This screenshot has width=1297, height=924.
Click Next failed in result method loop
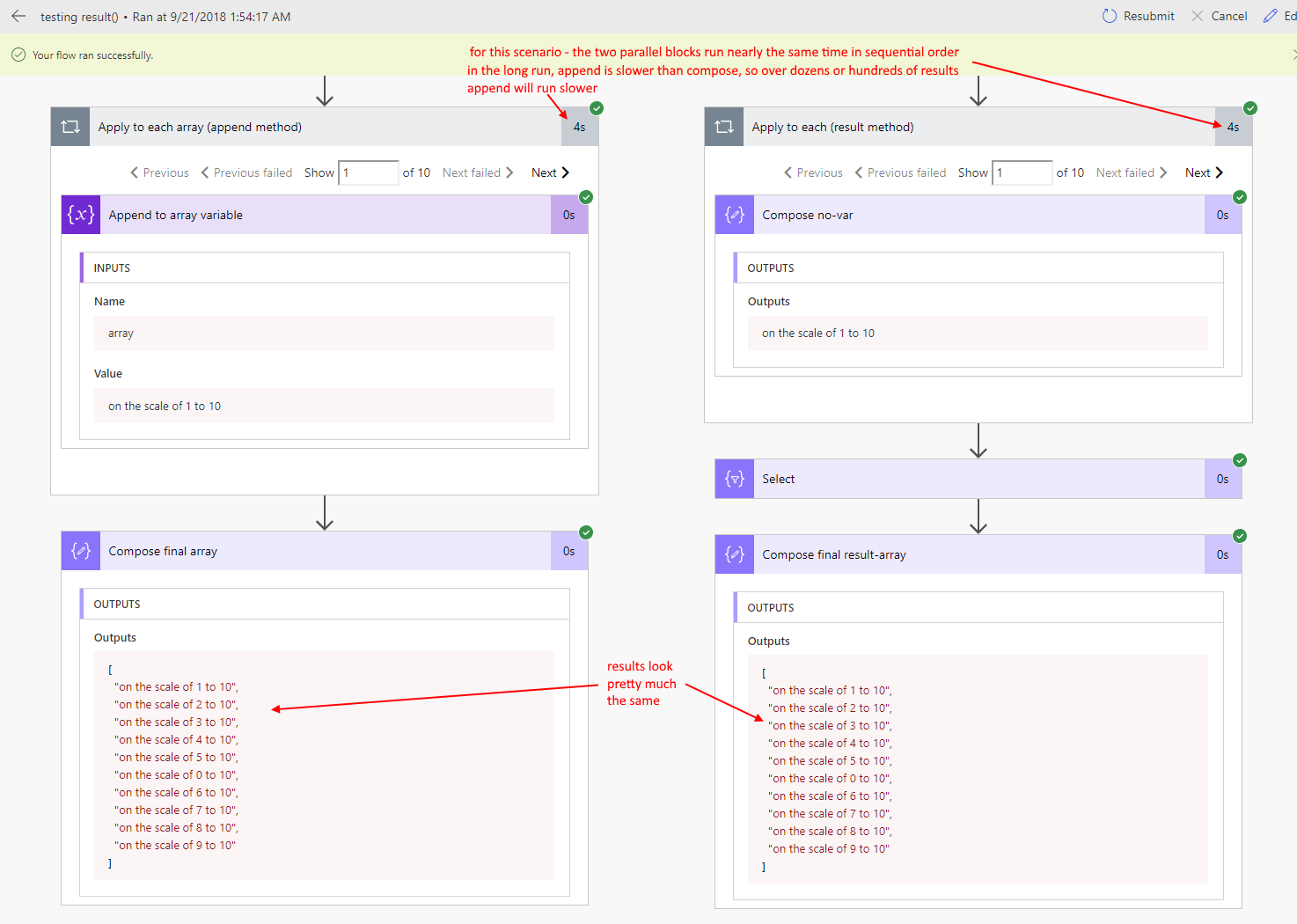point(1132,172)
